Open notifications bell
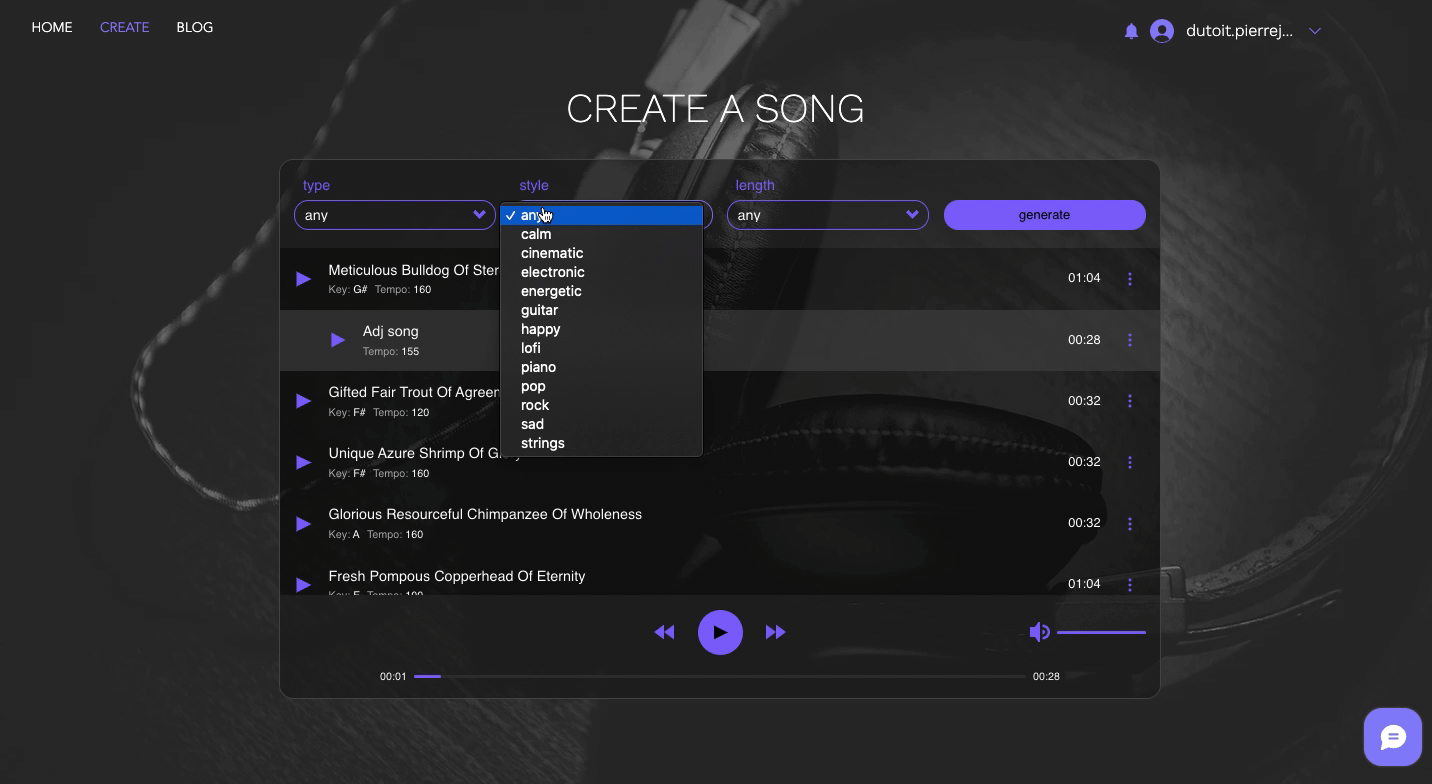The image size is (1432, 784). tap(1131, 31)
